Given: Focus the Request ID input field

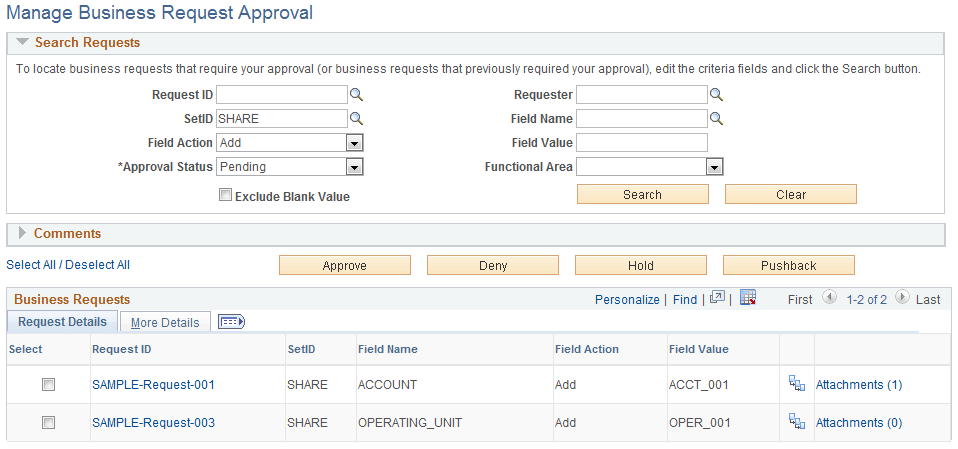Looking at the screenshot, I should 282,95.
